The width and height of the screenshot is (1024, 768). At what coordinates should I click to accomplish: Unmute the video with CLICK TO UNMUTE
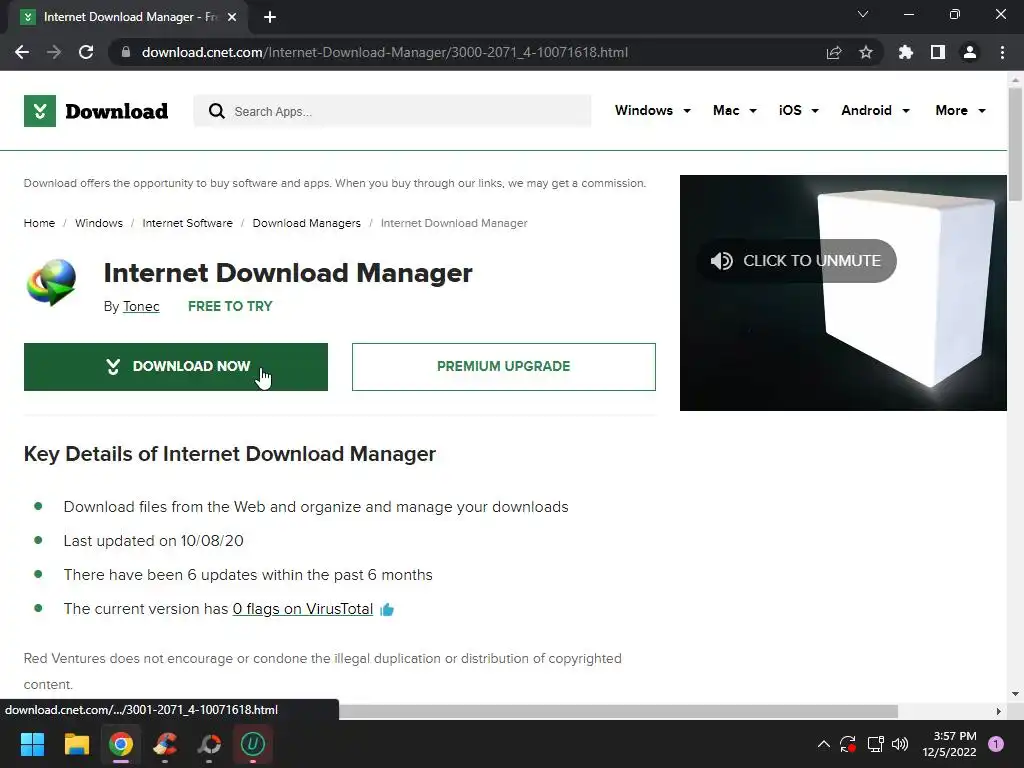click(x=796, y=261)
